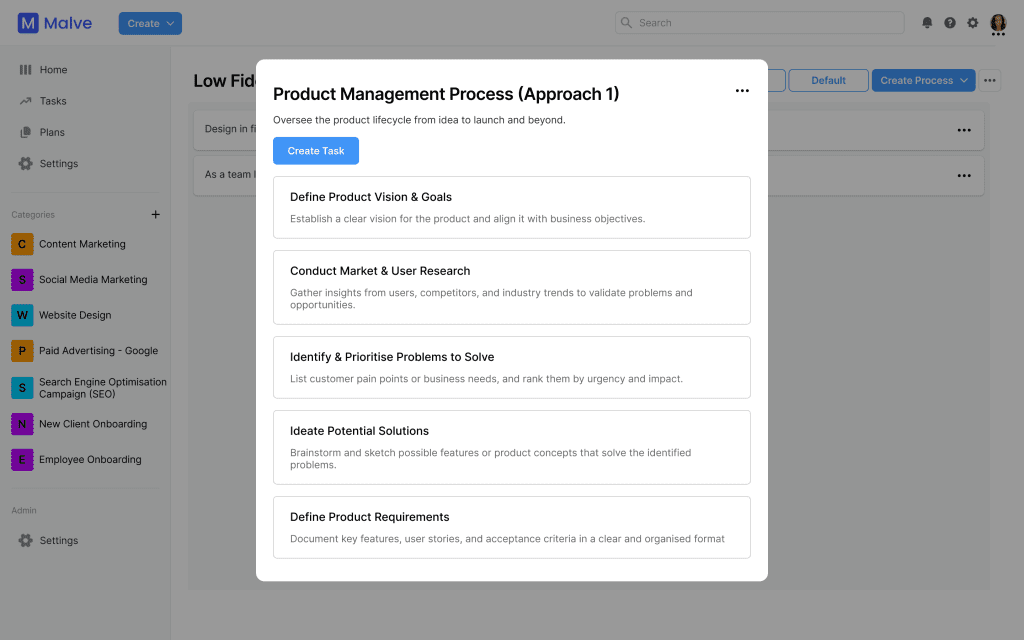Navigate to Plans in sidebar
The image size is (1024, 640).
[x=52, y=132]
